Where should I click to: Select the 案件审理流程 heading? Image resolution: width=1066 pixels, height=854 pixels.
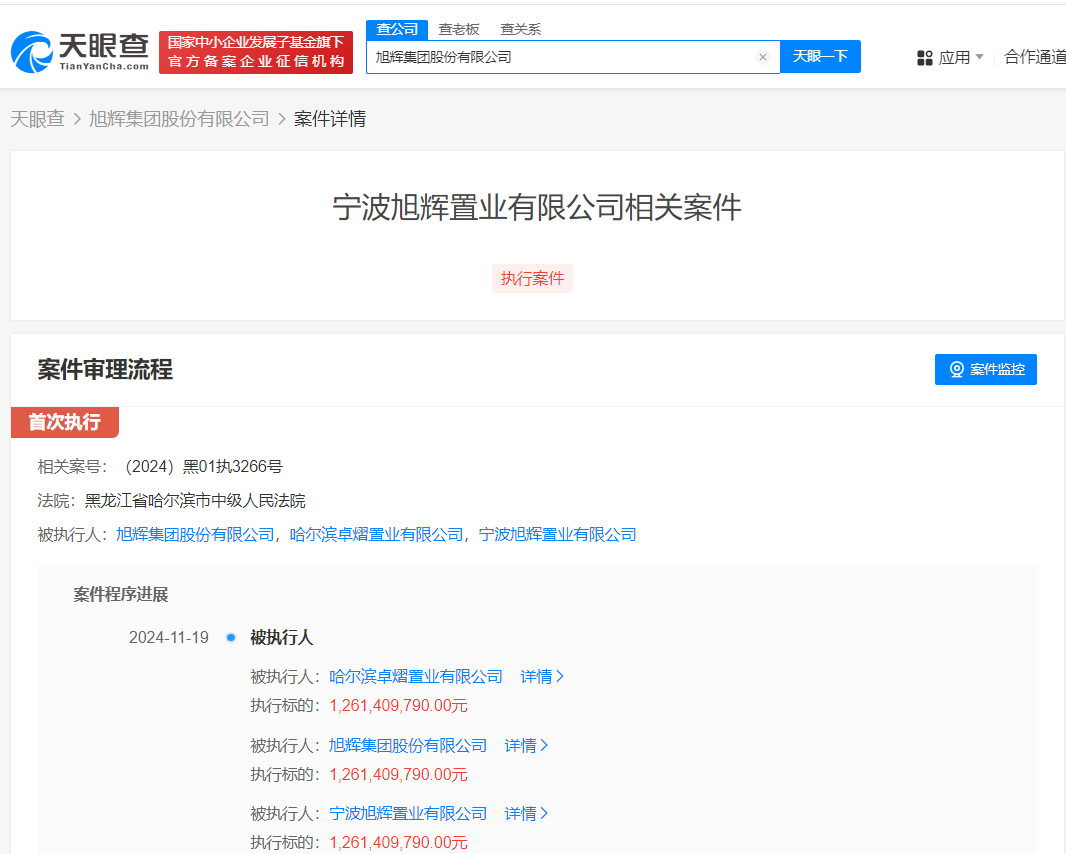(x=105, y=370)
